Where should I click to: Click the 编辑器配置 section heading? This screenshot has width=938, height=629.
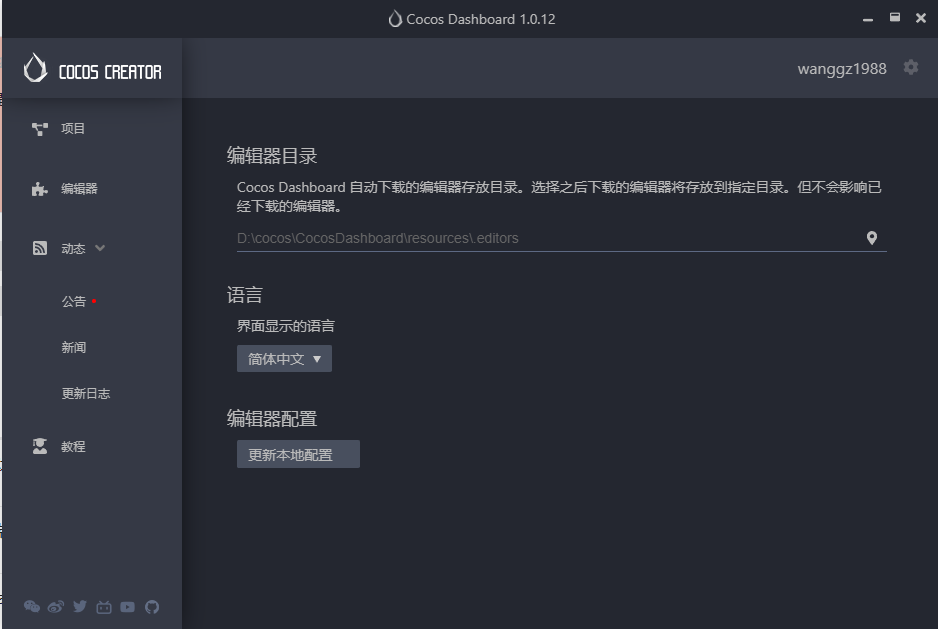coord(272,418)
